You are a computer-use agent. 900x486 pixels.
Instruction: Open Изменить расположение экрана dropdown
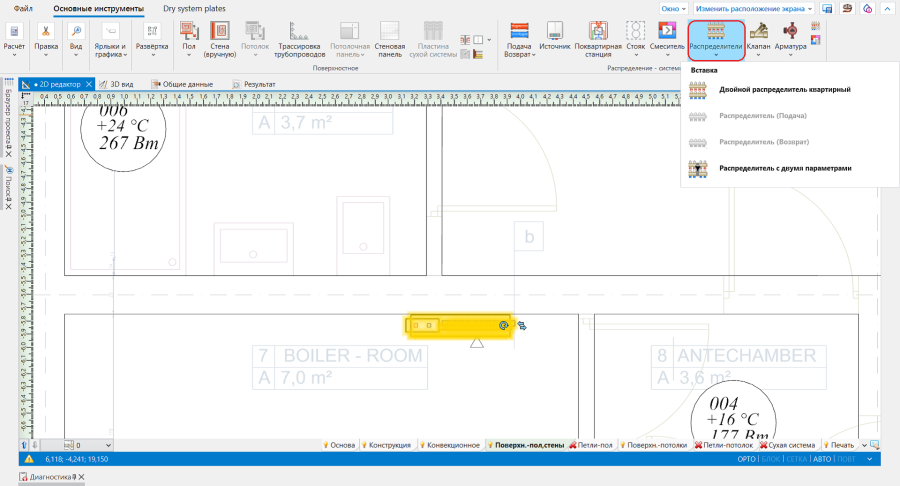pos(754,9)
